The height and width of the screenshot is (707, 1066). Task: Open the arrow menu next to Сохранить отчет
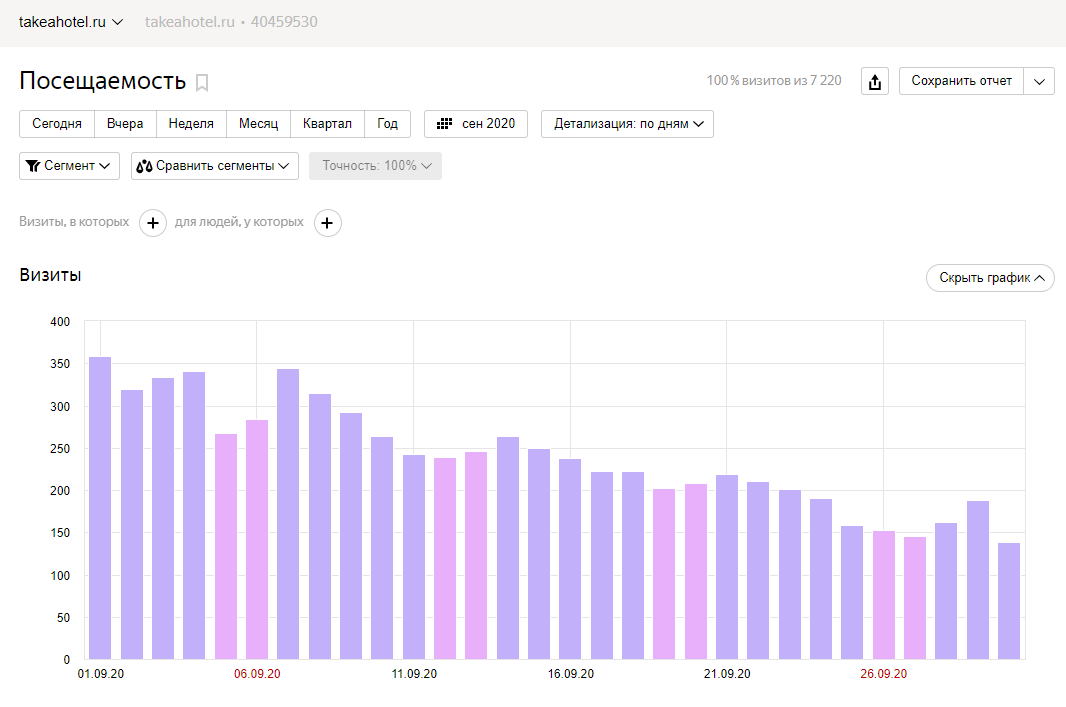point(1039,82)
